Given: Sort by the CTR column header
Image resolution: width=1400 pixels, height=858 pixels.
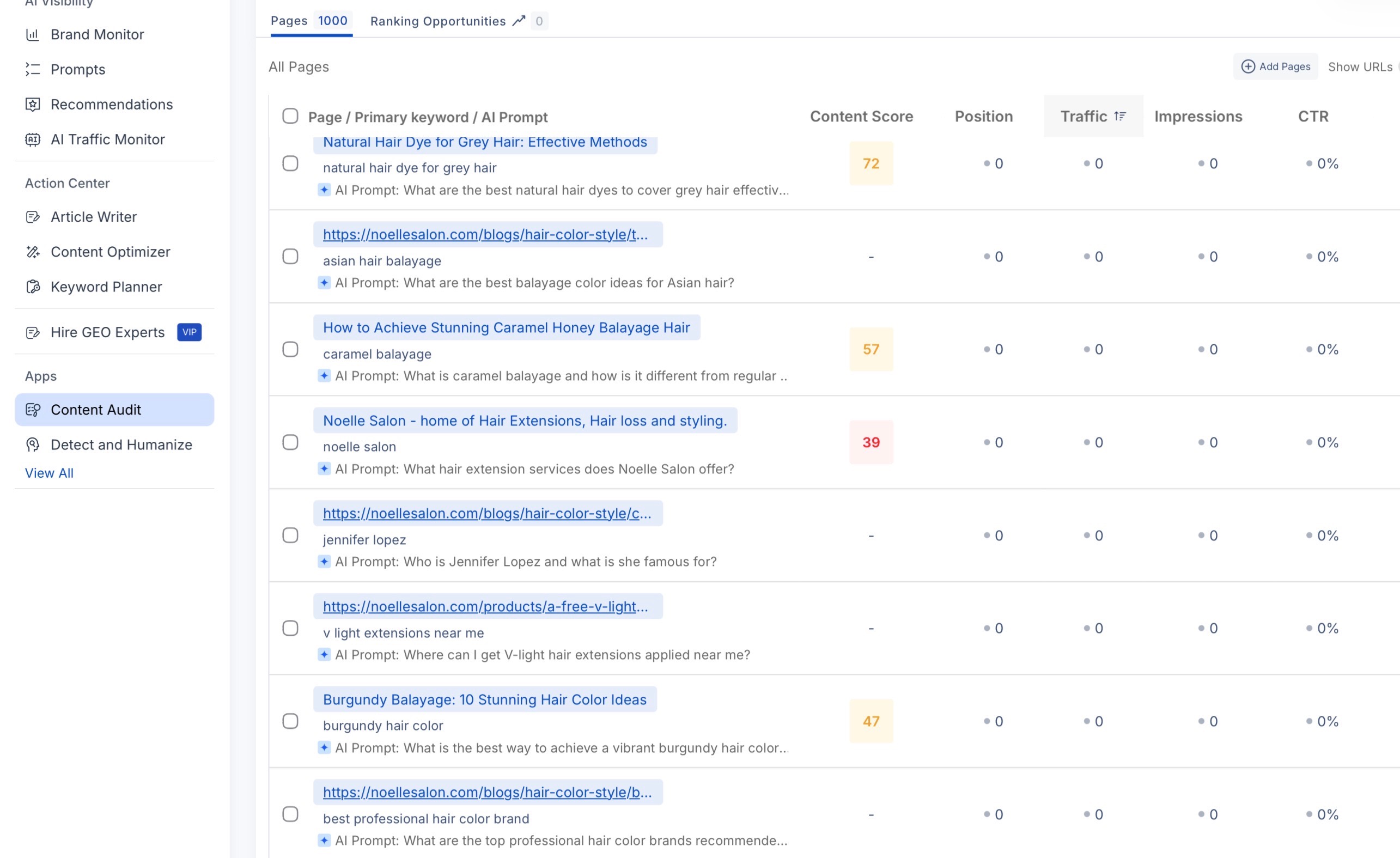Looking at the screenshot, I should coord(1313,117).
